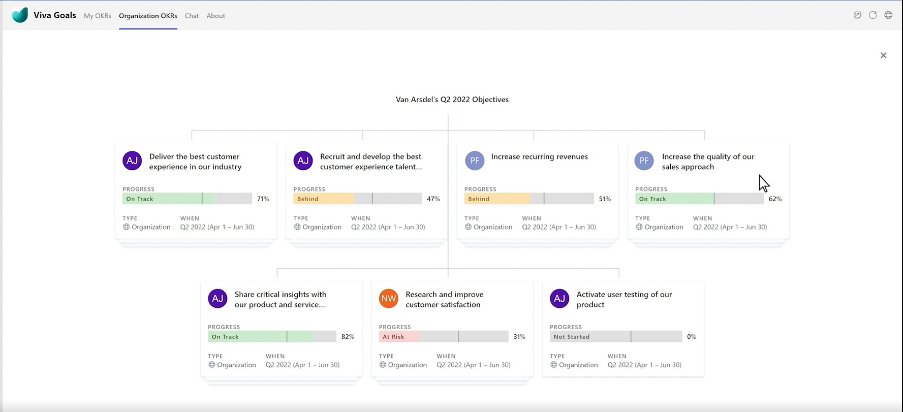Viewport: 903px width, 412px height.
Task: Open Recruit and develop the best talent objective
Action: tap(371, 161)
